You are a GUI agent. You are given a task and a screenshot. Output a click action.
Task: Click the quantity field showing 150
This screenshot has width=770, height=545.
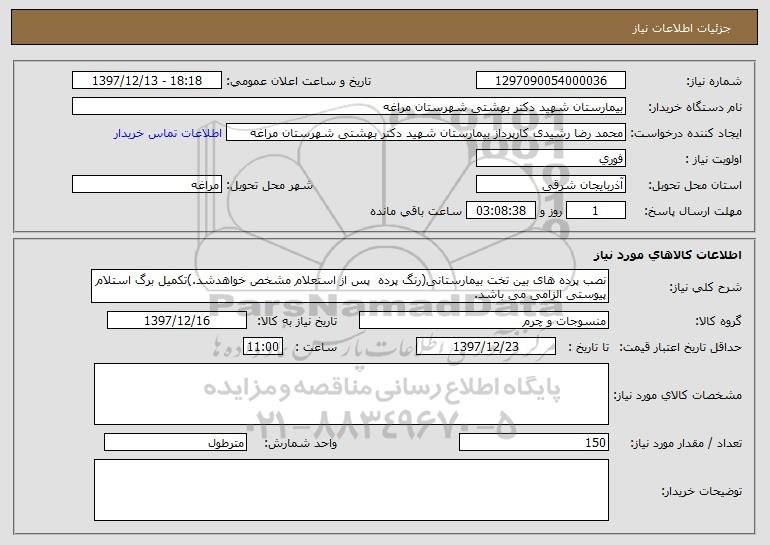coord(534,442)
